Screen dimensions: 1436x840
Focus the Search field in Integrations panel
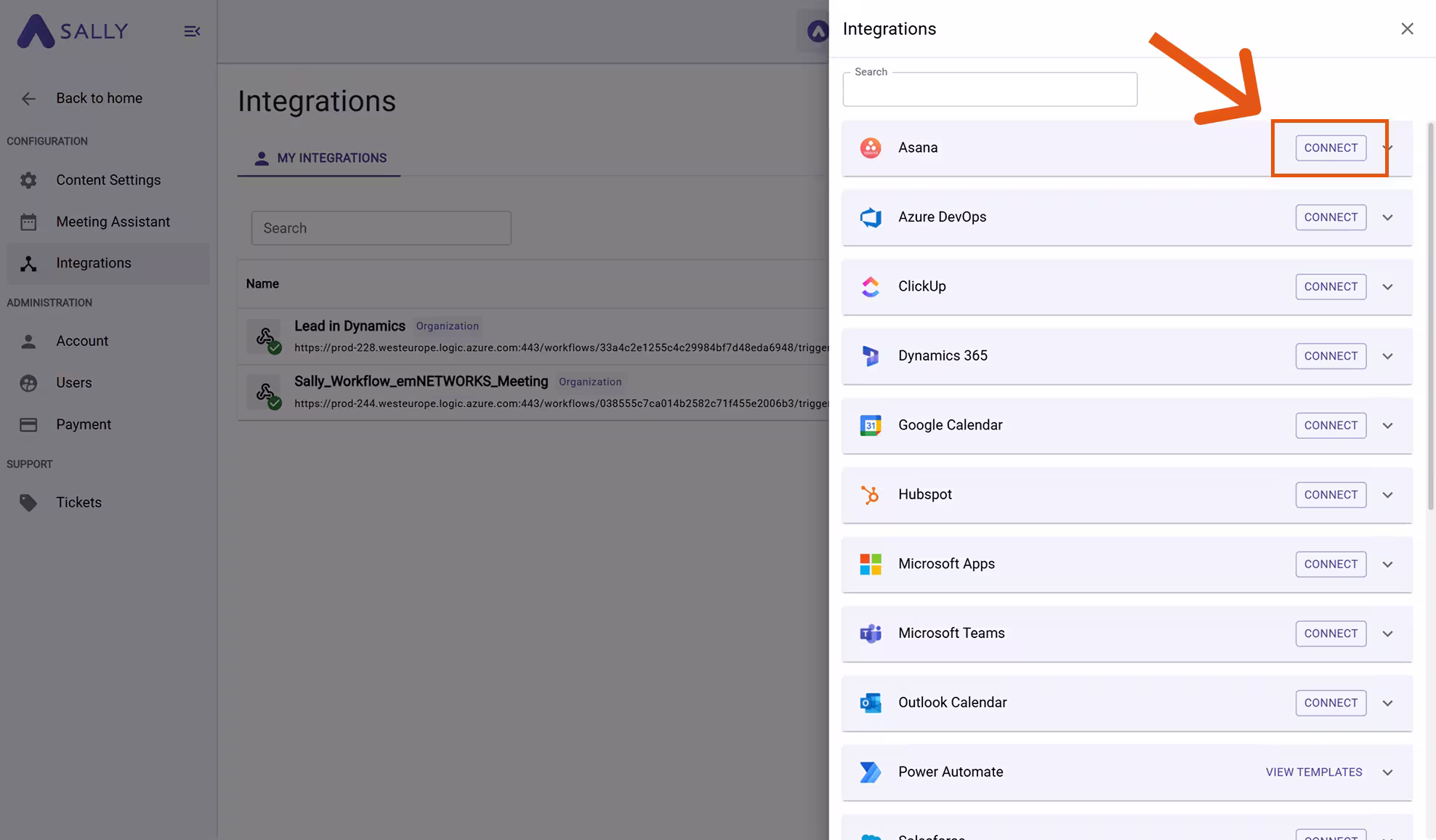click(x=990, y=89)
